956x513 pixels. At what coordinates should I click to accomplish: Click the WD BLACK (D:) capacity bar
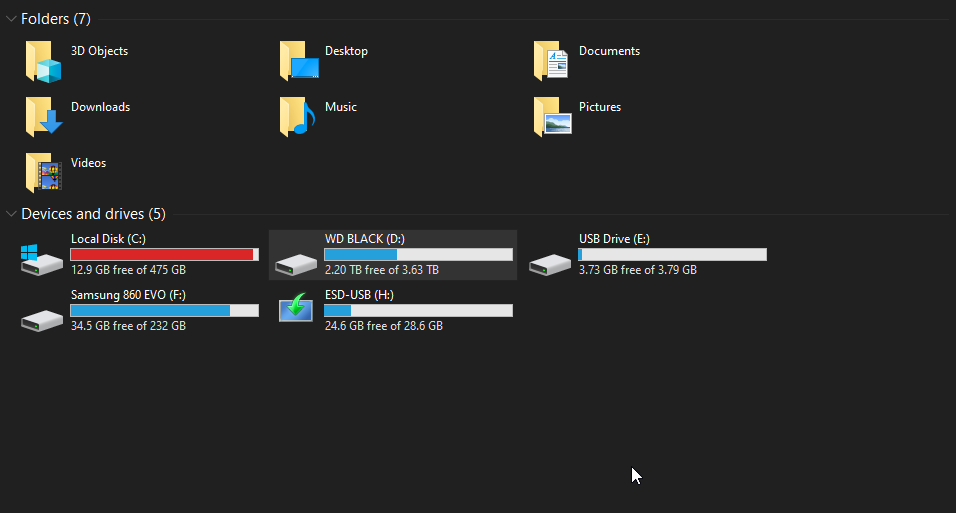418,255
